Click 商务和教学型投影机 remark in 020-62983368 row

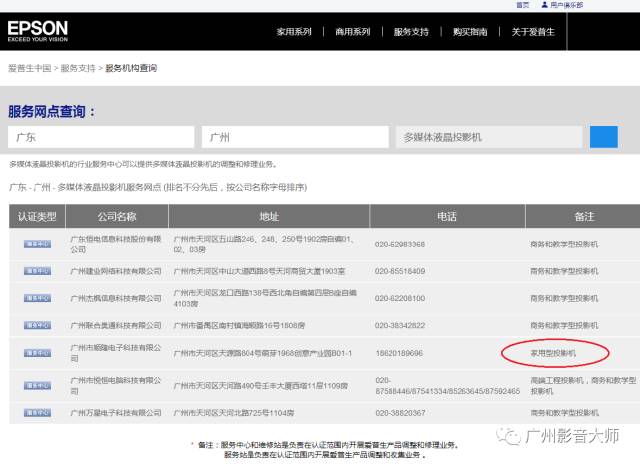tap(564, 244)
